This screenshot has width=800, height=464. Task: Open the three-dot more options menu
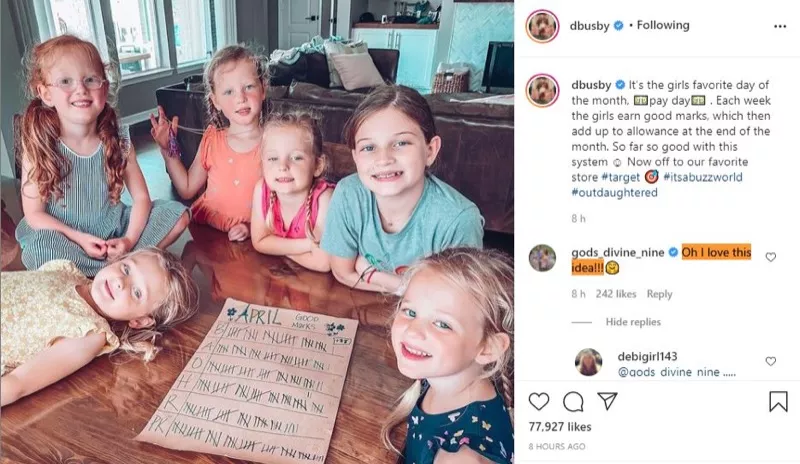click(x=780, y=26)
